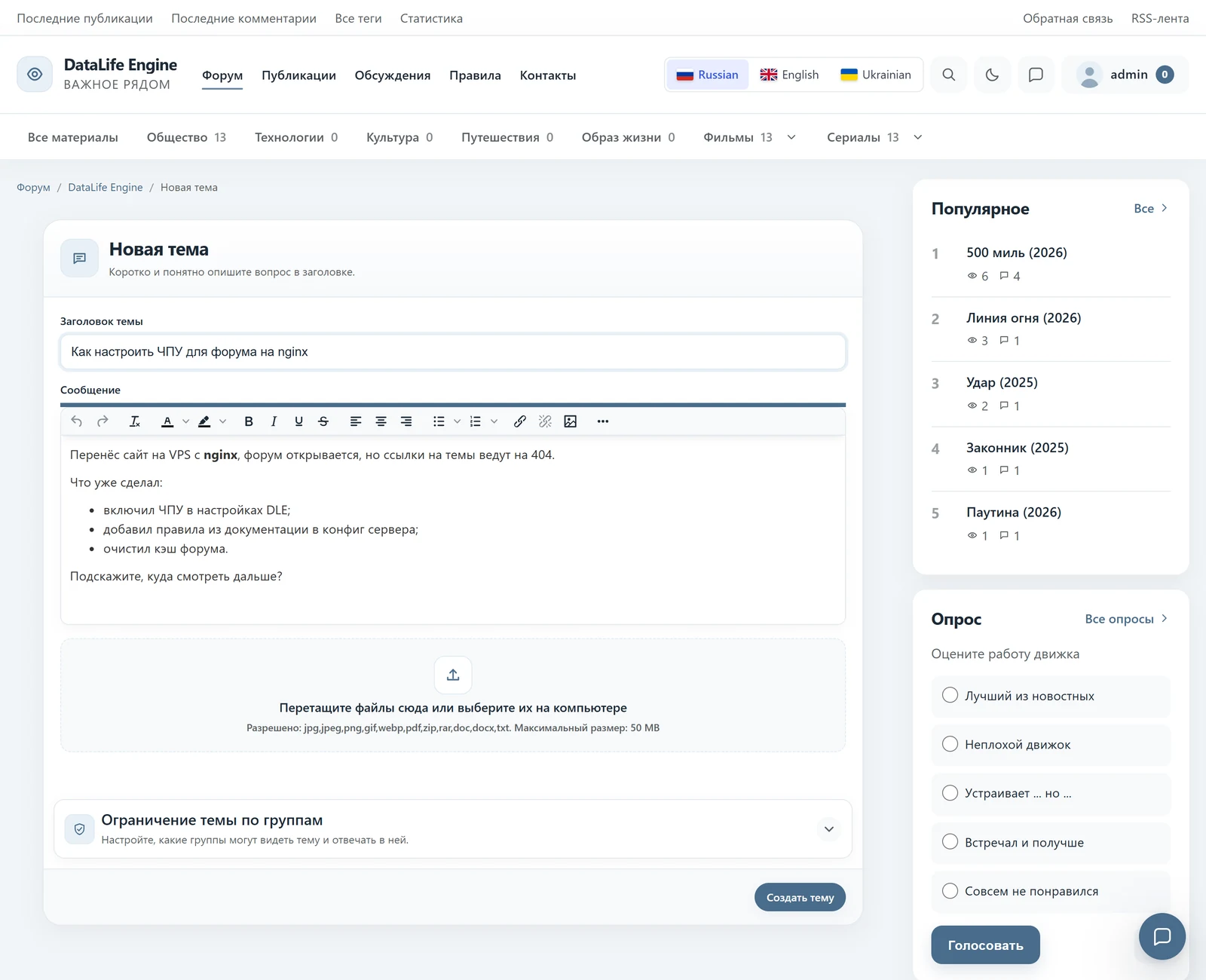Choose poll answer 'Встречал и получше'
The width and height of the screenshot is (1206, 980).
pos(1051,843)
